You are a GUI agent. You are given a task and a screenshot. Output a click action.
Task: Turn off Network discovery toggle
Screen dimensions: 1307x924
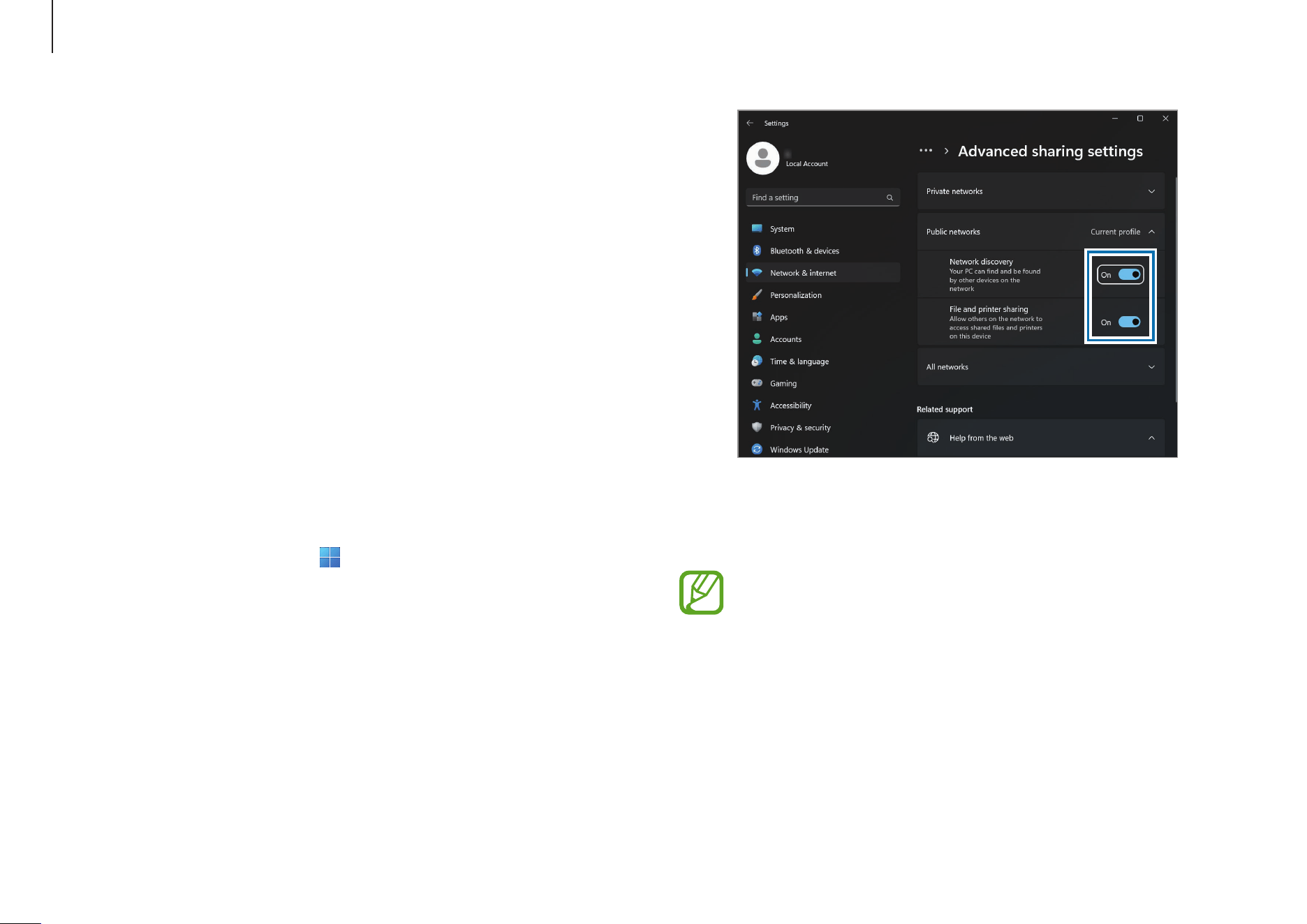coord(1129,274)
